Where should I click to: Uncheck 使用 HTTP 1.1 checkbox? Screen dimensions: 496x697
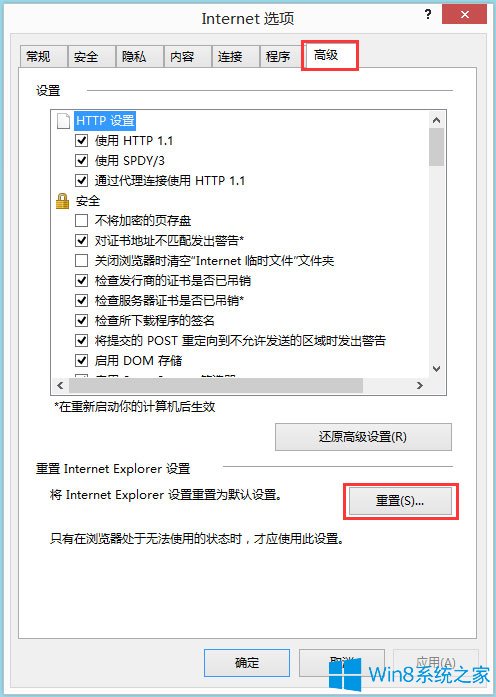(81, 141)
